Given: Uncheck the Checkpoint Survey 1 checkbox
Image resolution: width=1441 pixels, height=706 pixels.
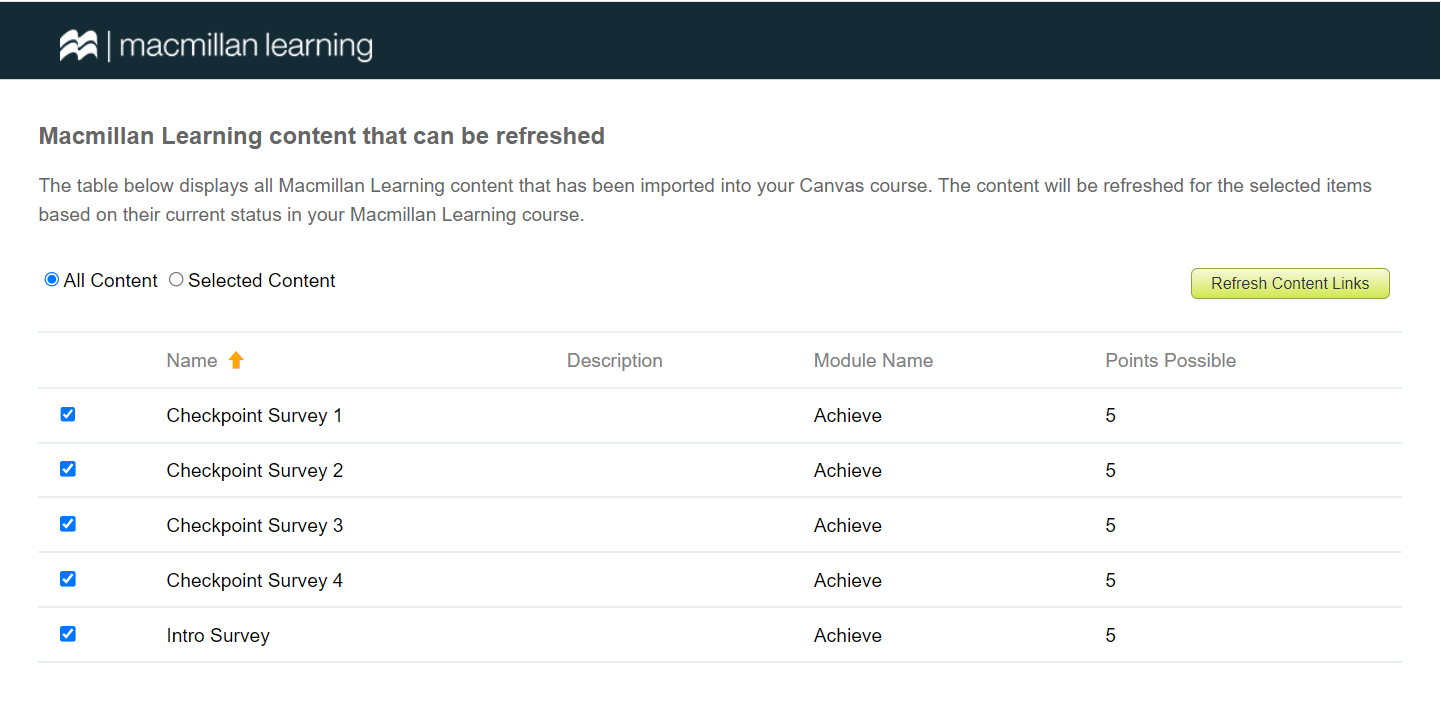Looking at the screenshot, I should click(x=67, y=414).
